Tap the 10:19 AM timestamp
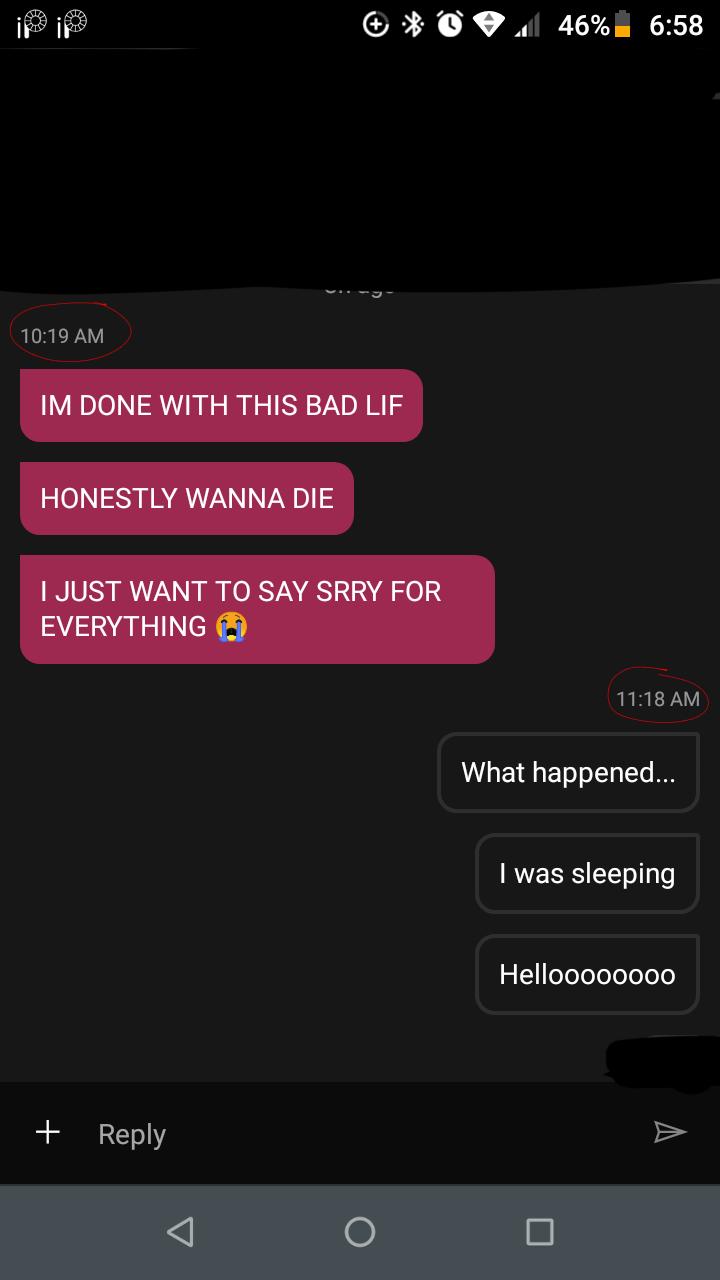720x1280 pixels. pyautogui.click(x=62, y=335)
